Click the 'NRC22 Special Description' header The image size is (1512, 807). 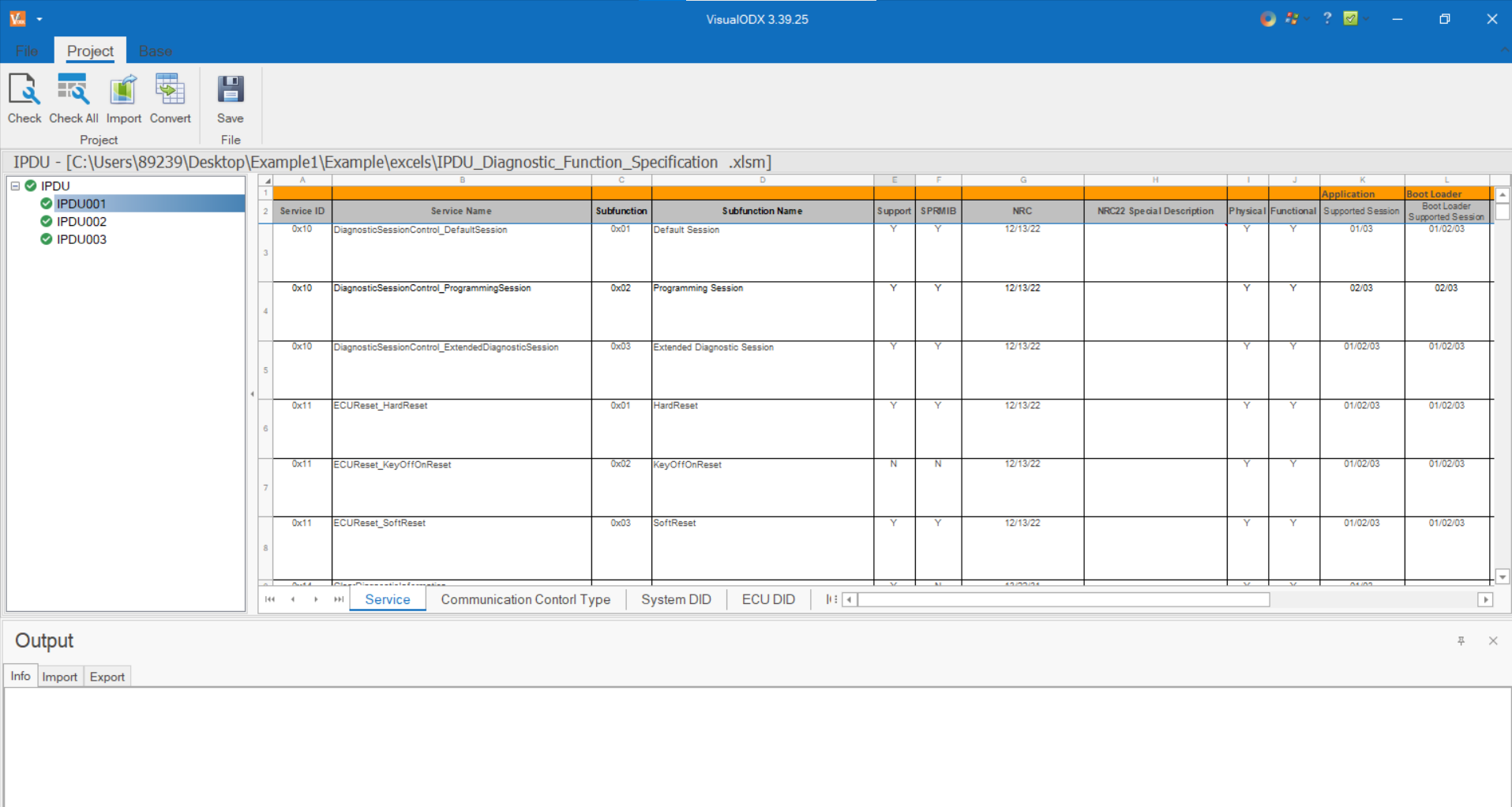pyautogui.click(x=1155, y=212)
